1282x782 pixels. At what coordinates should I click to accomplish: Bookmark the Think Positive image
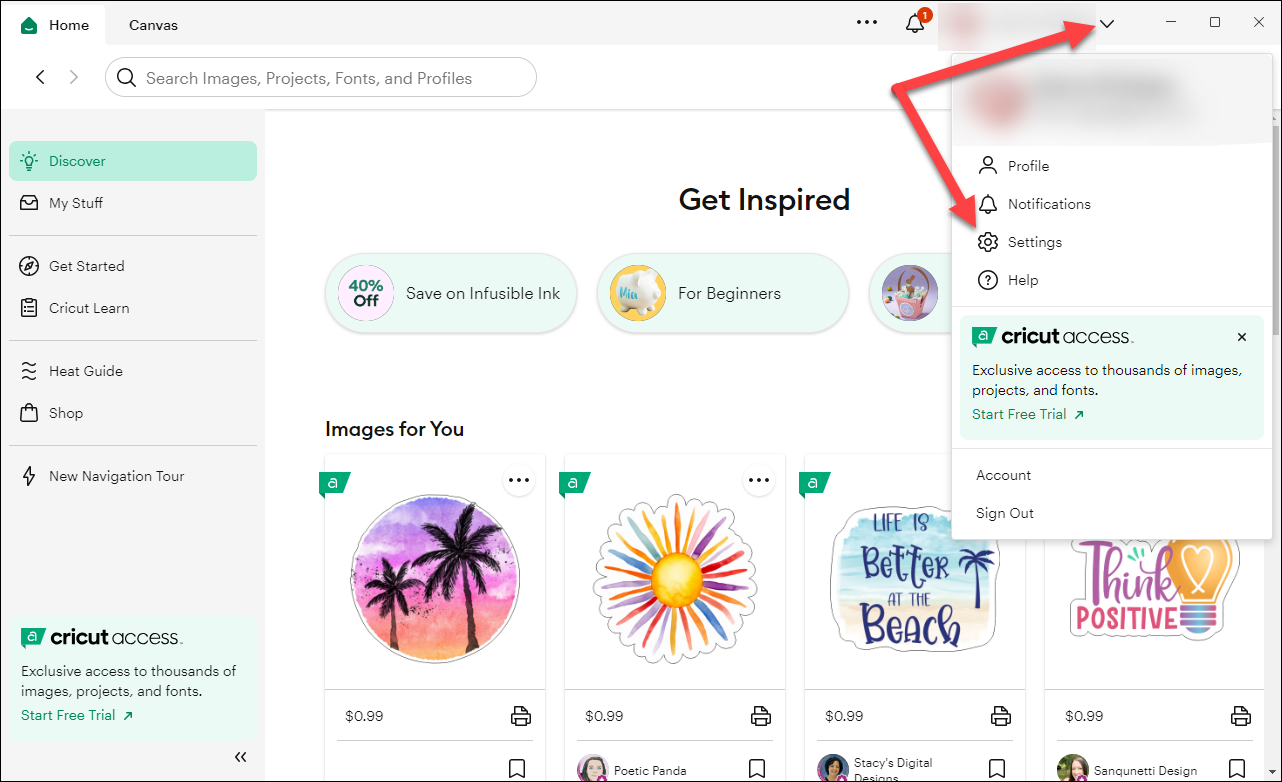1240,768
